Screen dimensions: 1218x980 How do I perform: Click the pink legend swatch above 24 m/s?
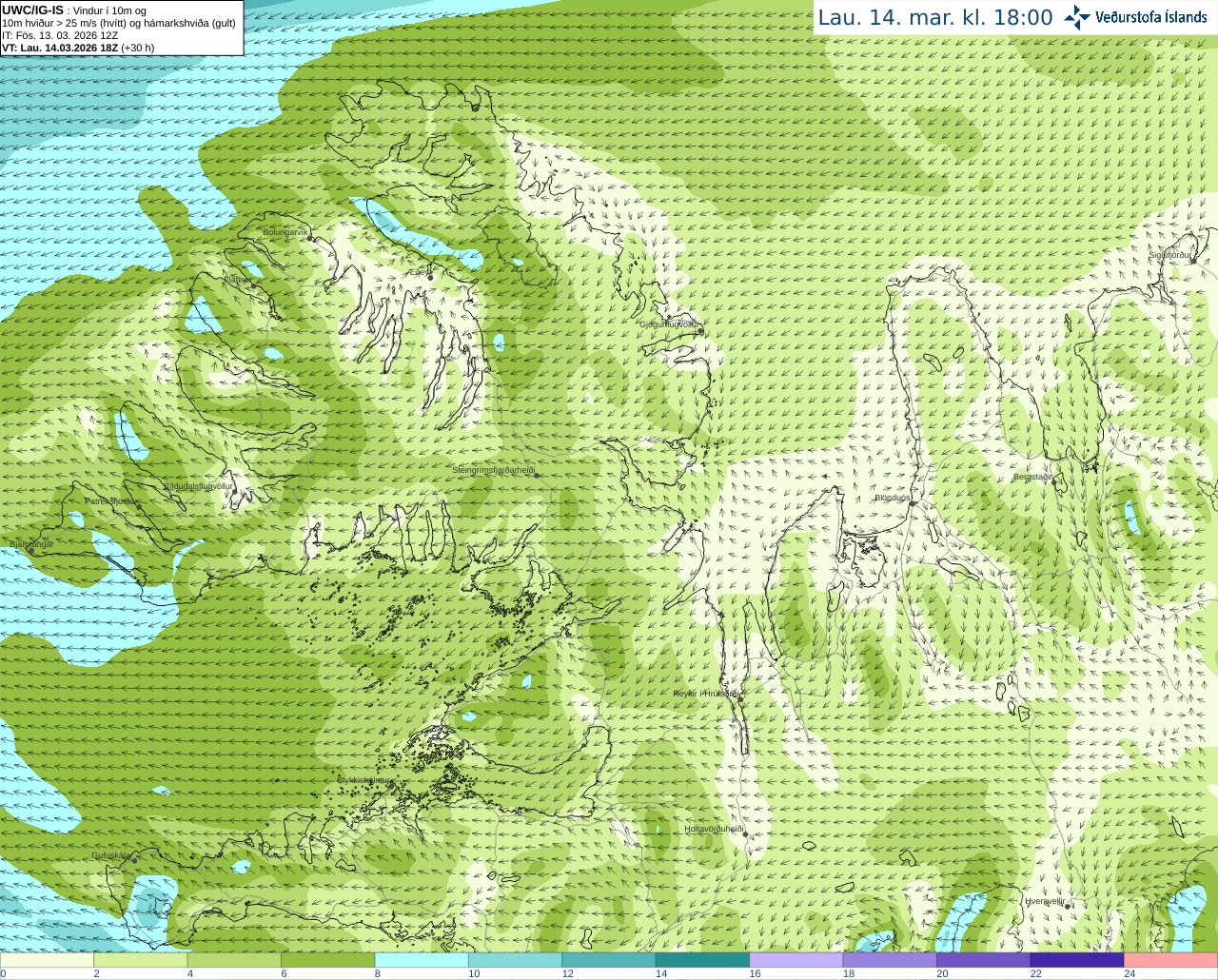tap(1171, 960)
